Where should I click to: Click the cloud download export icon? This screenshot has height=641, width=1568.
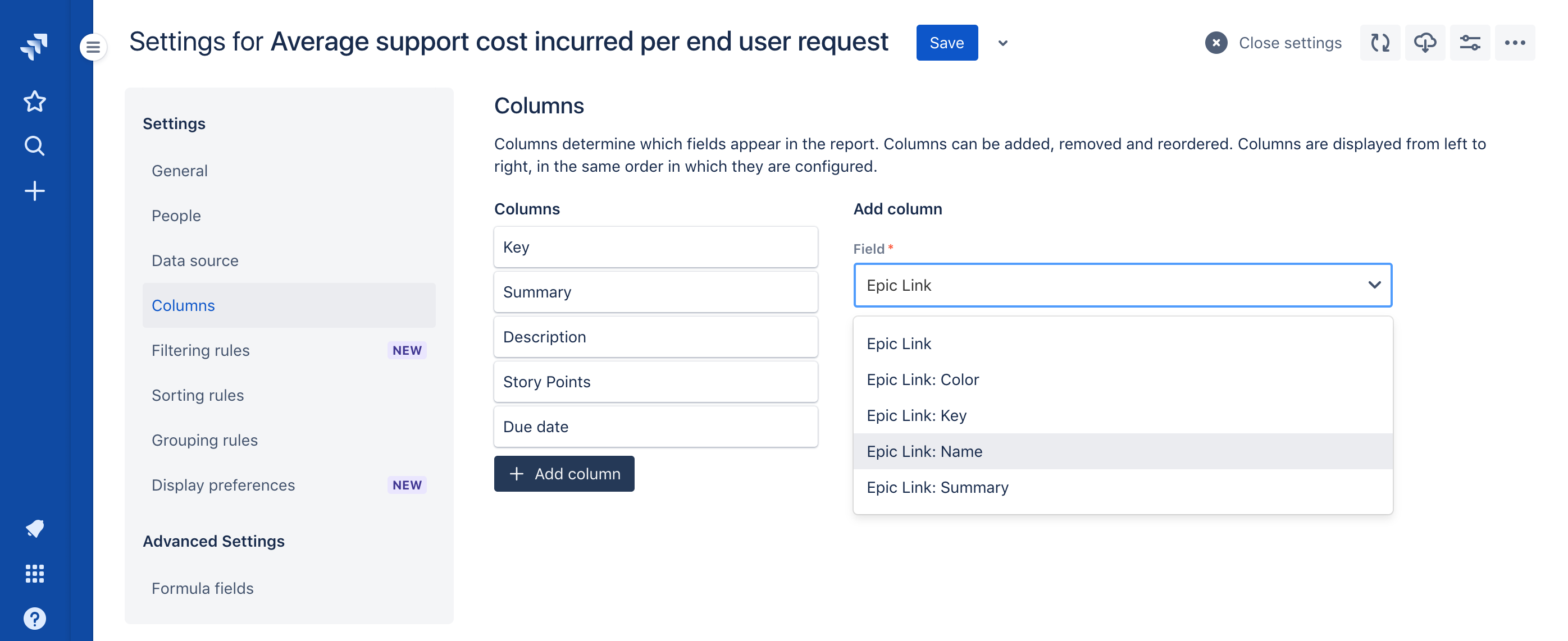pos(1425,43)
